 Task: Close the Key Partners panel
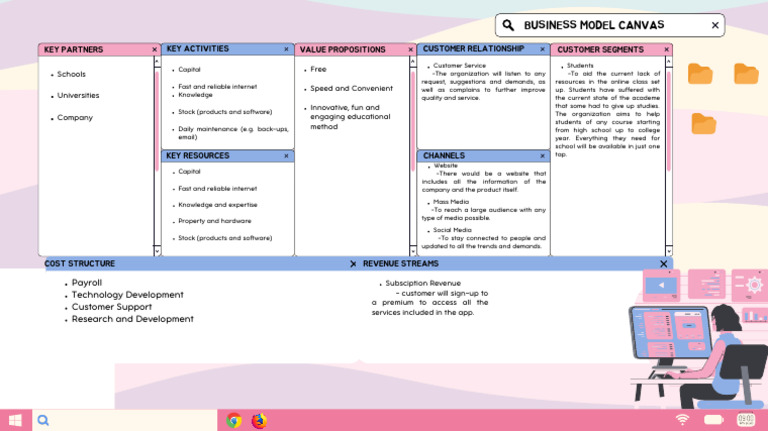point(154,49)
